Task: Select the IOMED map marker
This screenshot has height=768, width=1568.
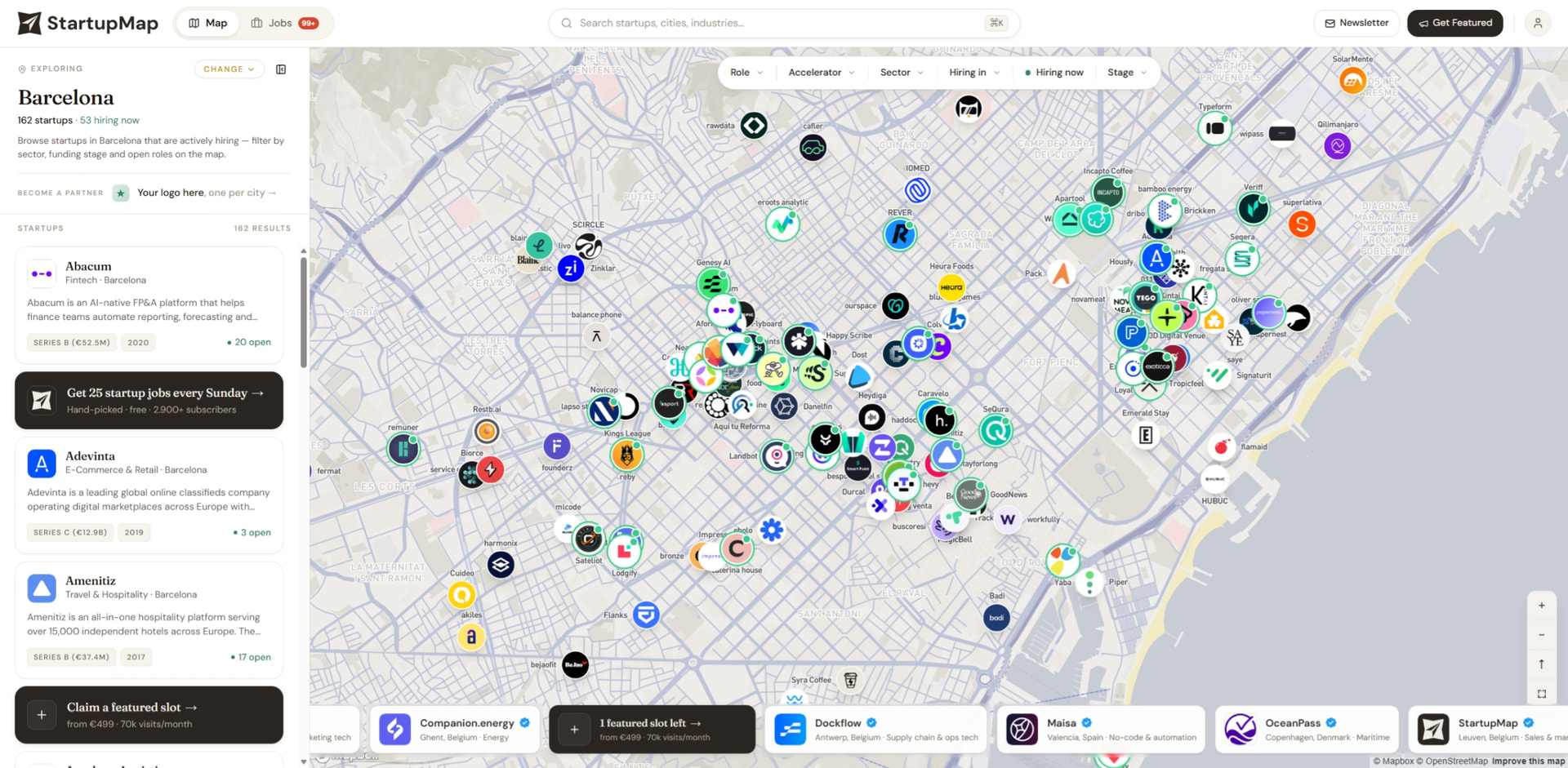Action: pos(918,190)
